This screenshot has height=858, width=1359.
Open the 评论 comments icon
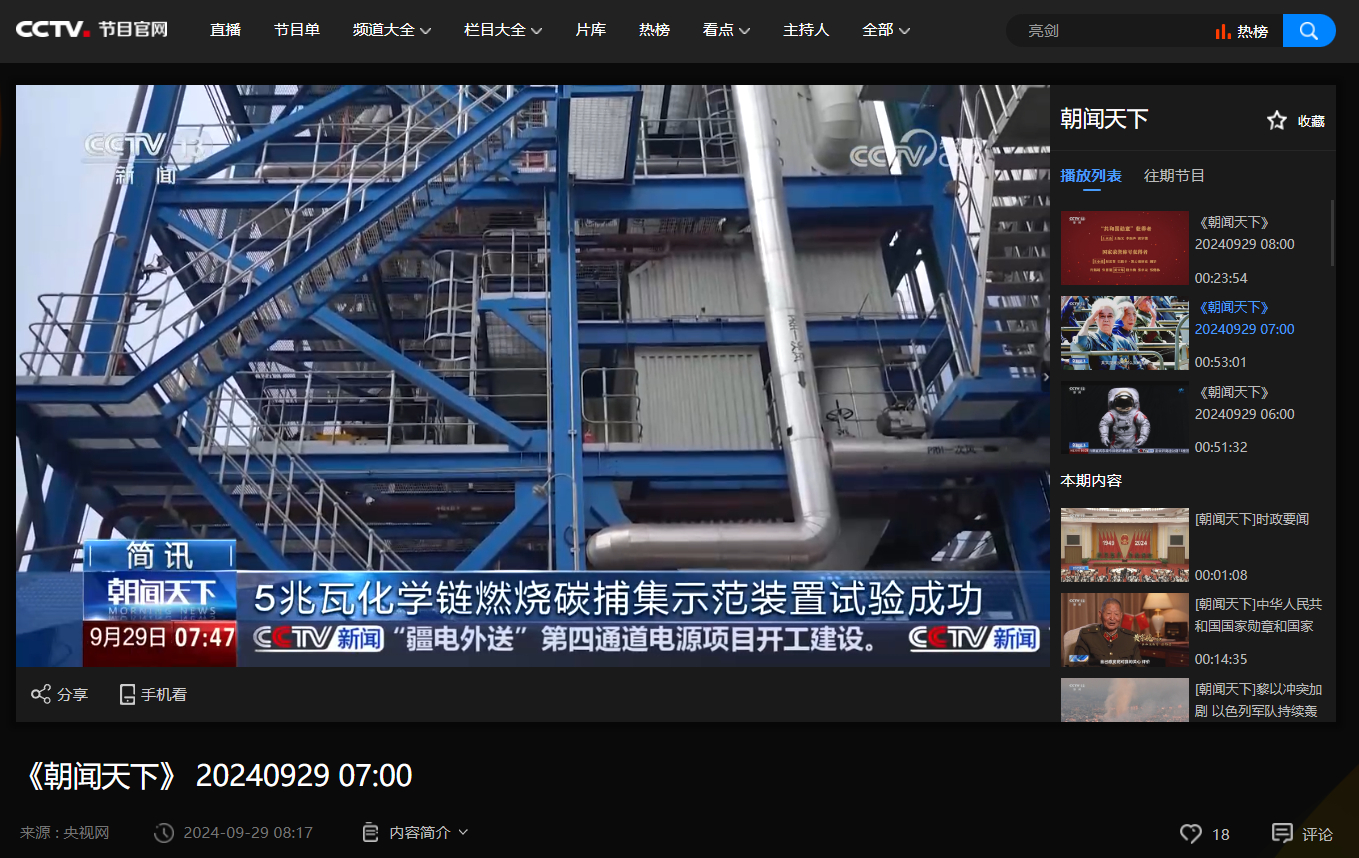coord(1282,833)
